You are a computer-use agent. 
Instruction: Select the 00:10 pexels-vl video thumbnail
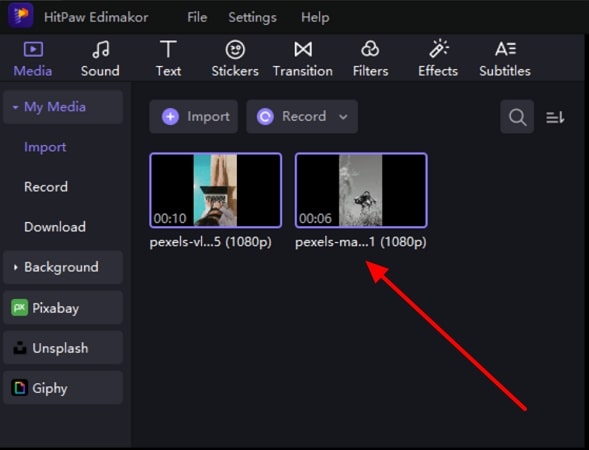tap(216, 190)
